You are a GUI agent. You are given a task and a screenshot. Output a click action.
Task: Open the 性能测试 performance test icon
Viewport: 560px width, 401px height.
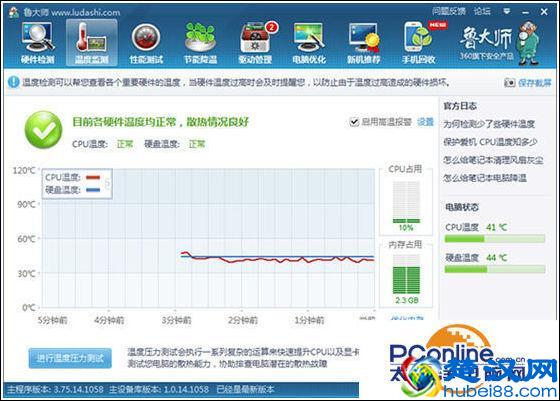click(146, 43)
